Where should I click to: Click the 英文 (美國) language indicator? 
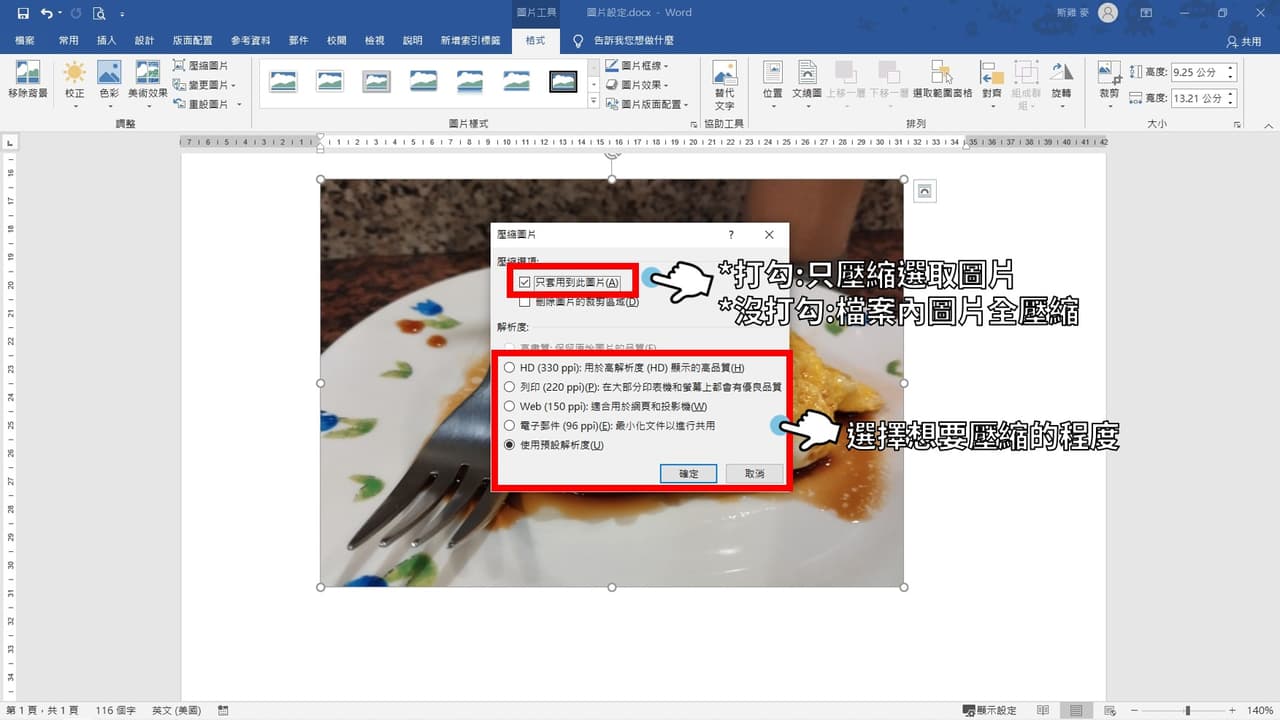pyautogui.click(x=176, y=711)
